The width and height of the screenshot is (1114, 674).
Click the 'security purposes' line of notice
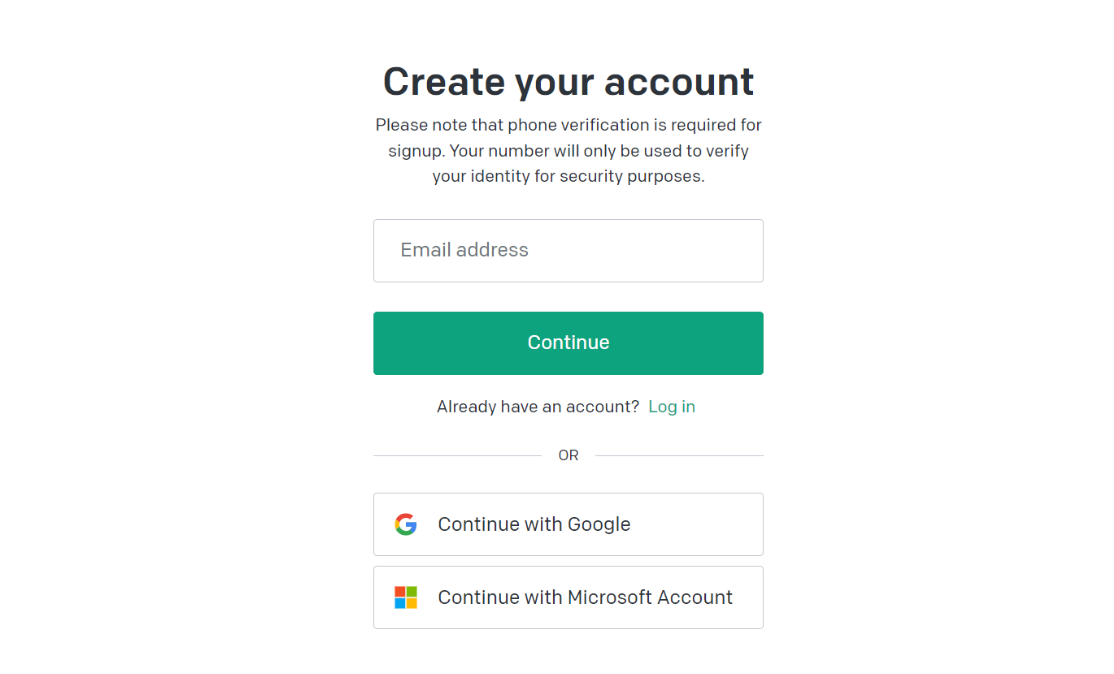tap(568, 176)
